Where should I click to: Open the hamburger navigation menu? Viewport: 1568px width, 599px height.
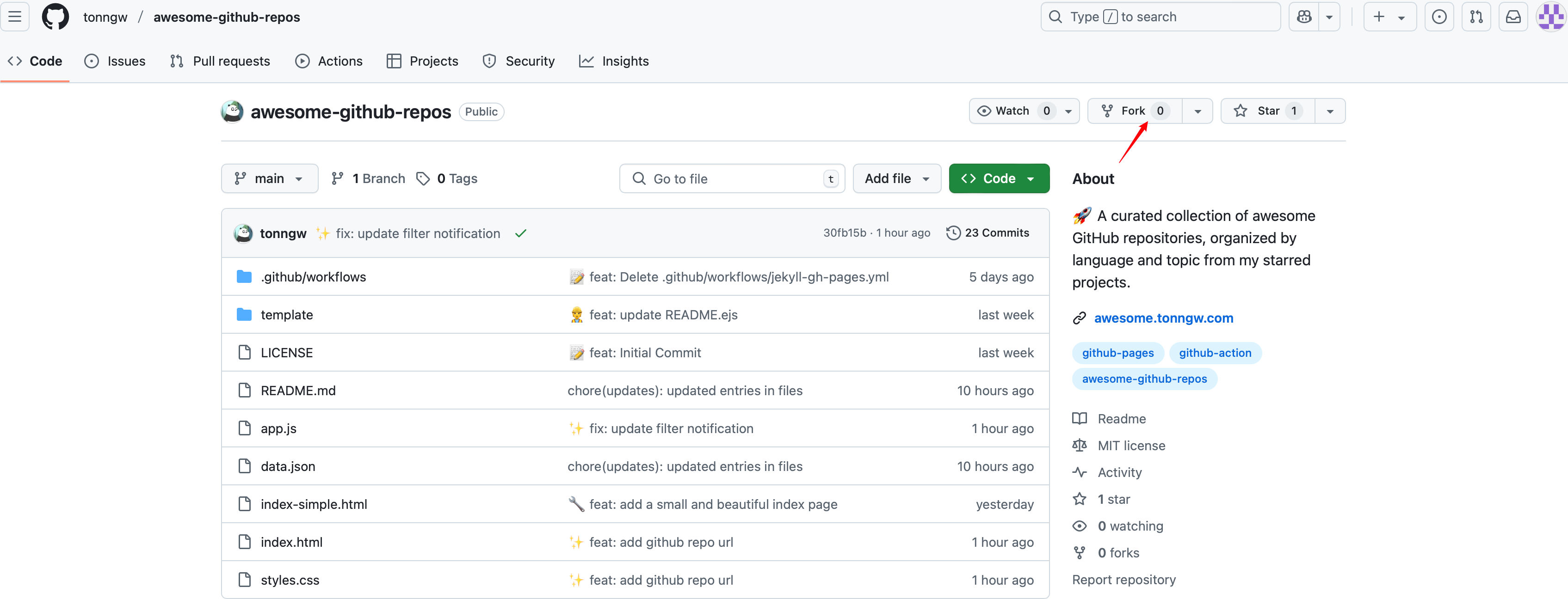(15, 17)
